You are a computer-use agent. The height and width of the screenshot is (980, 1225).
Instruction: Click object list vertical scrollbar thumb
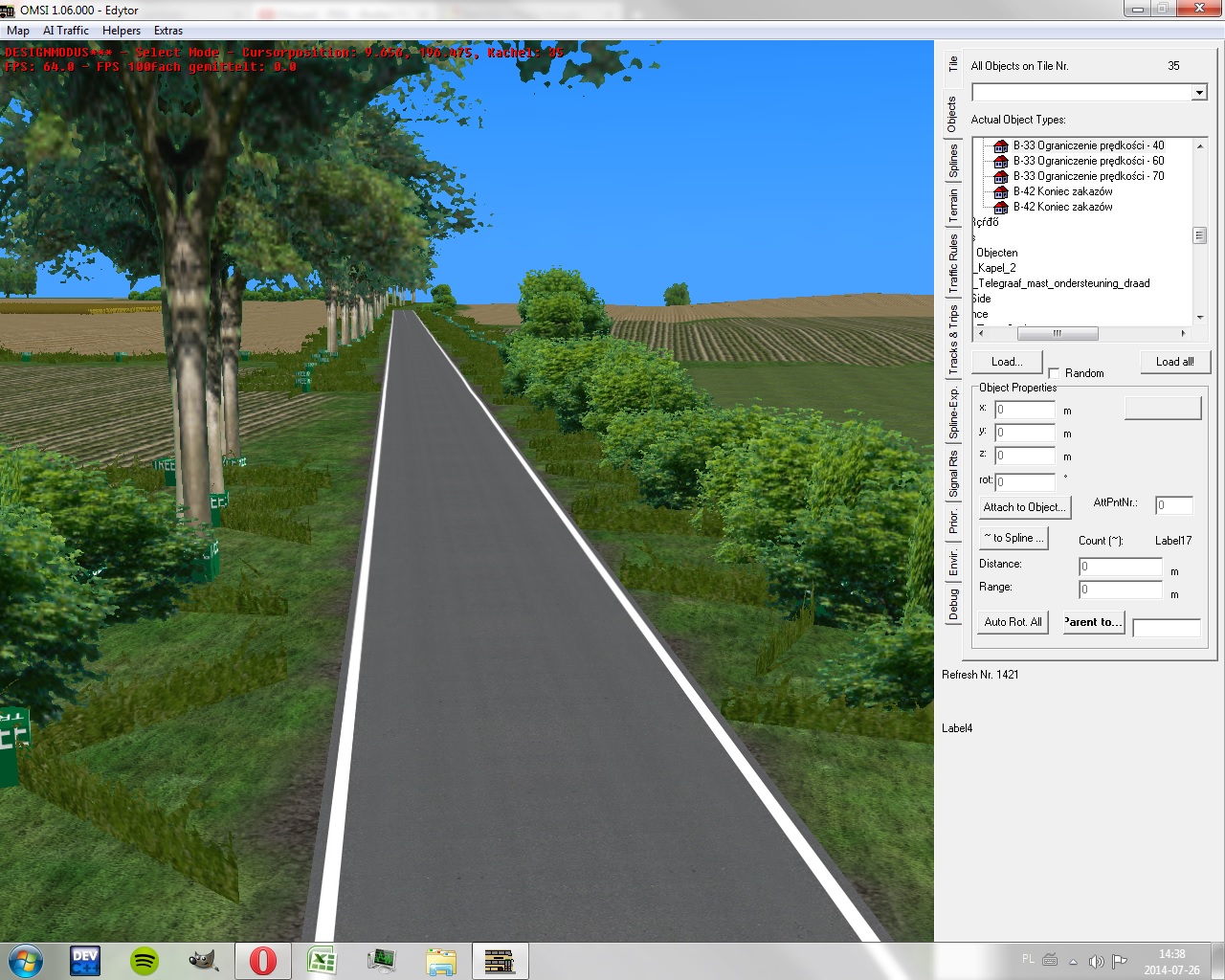pyautogui.click(x=1199, y=235)
